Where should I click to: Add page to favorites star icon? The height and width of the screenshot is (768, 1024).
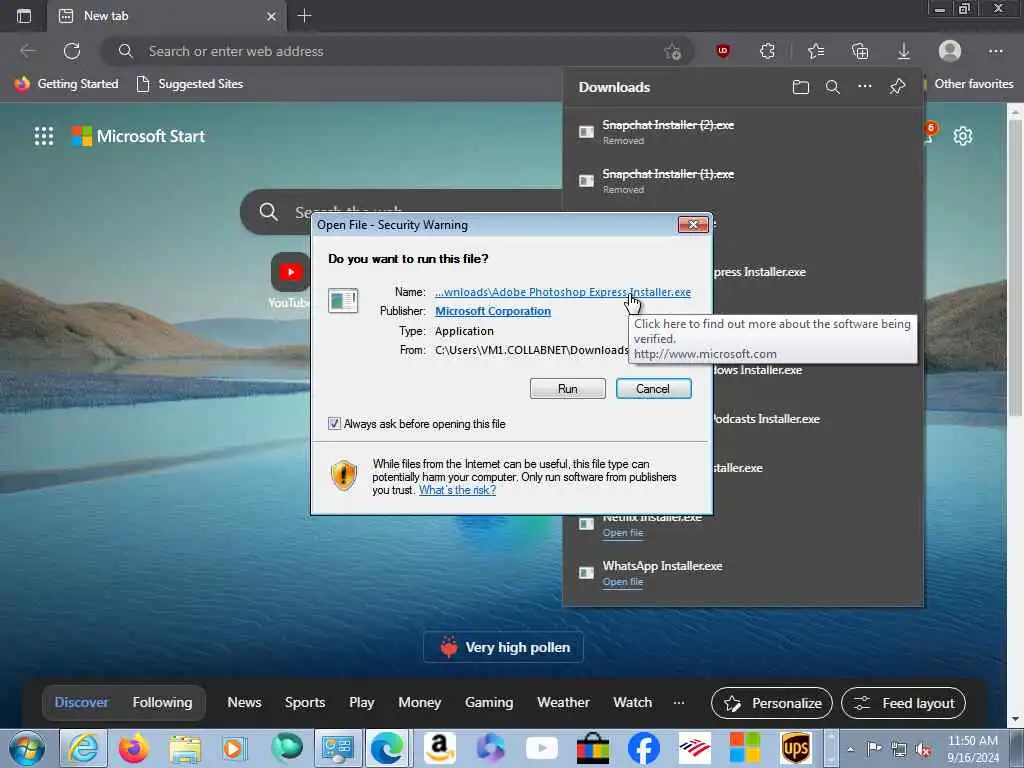click(672, 51)
